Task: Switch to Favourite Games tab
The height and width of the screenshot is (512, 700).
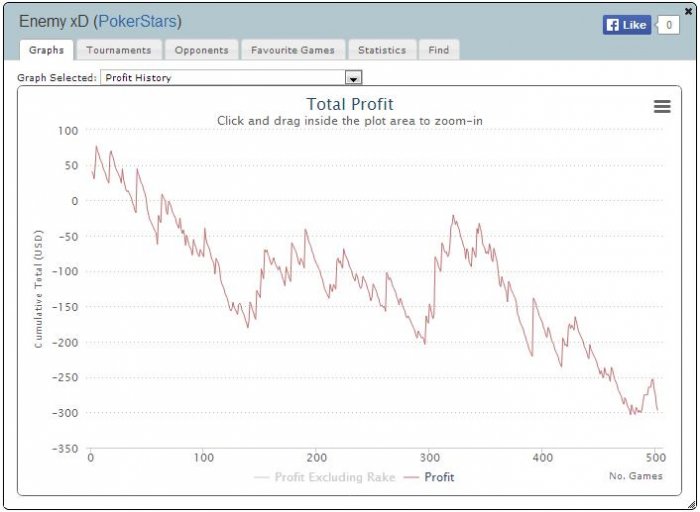Action: tap(292, 50)
